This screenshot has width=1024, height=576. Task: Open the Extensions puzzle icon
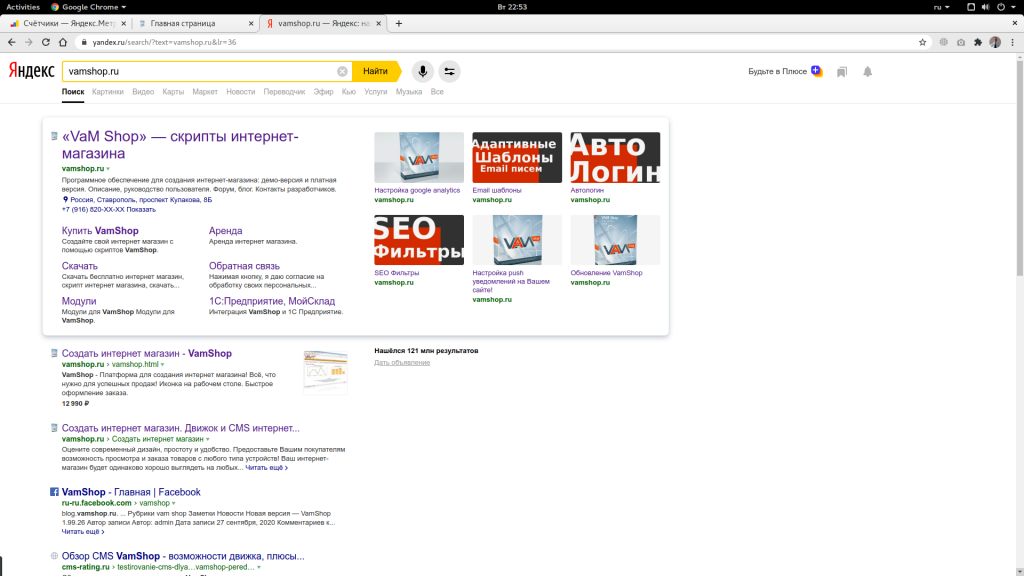[978, 42]
